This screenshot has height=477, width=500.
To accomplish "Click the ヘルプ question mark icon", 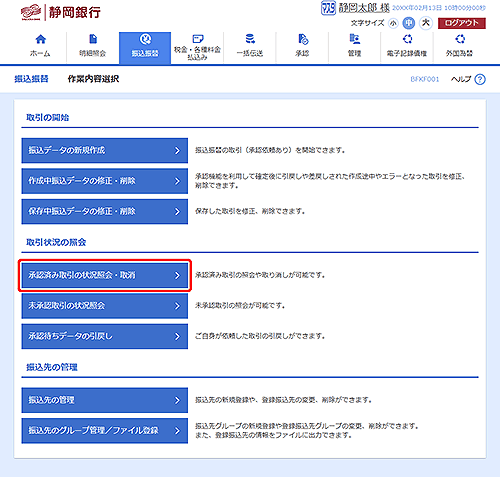I will click(480, 79).
